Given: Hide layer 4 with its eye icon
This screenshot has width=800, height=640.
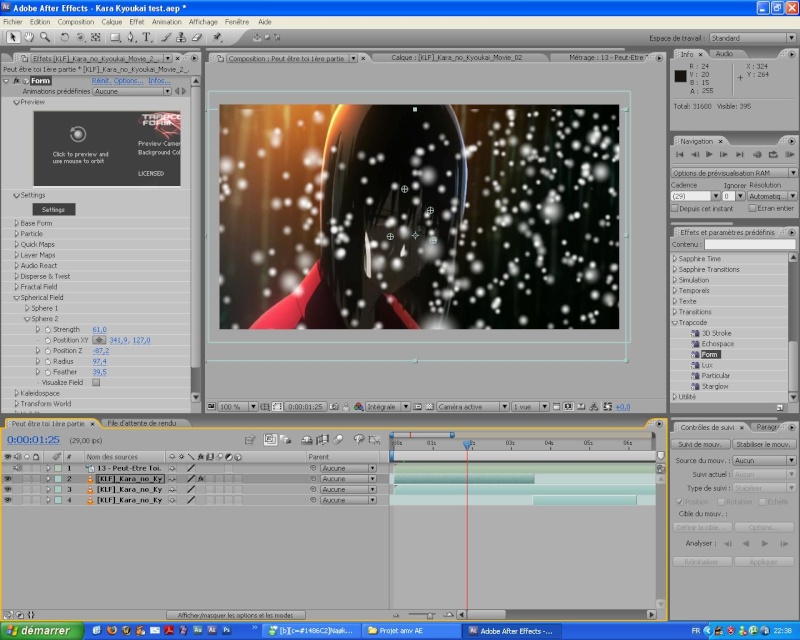Looking at the screenshot, I should [x=8, y=500].
